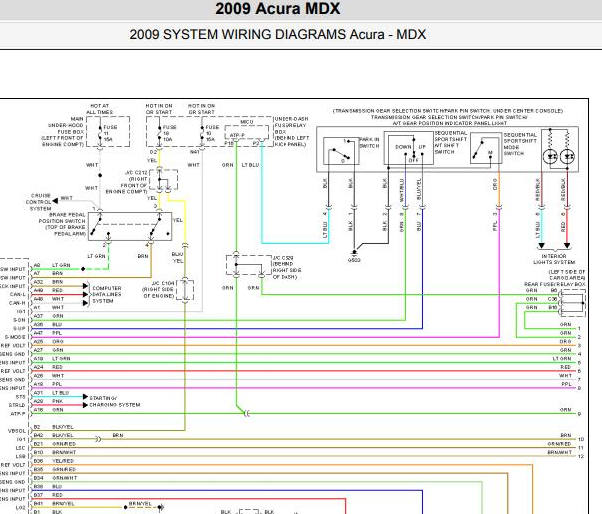Click the 'A16 GRN' pin row
Viewport: 602px width, 514px height.
click(48, 410)
